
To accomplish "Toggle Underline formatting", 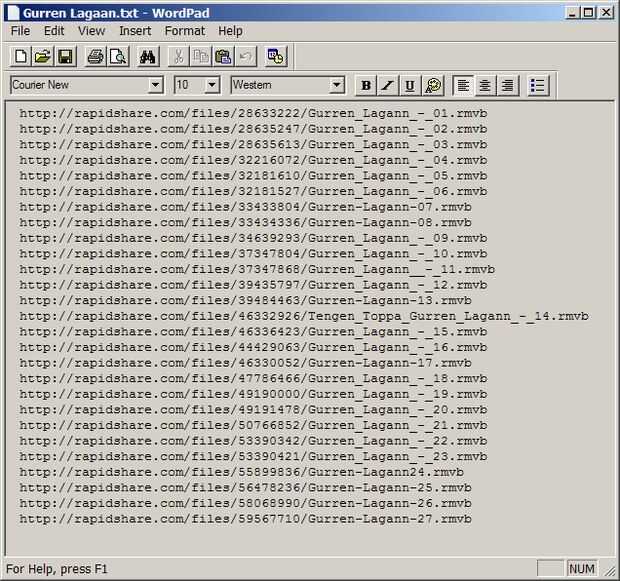I will coord(410,85).
